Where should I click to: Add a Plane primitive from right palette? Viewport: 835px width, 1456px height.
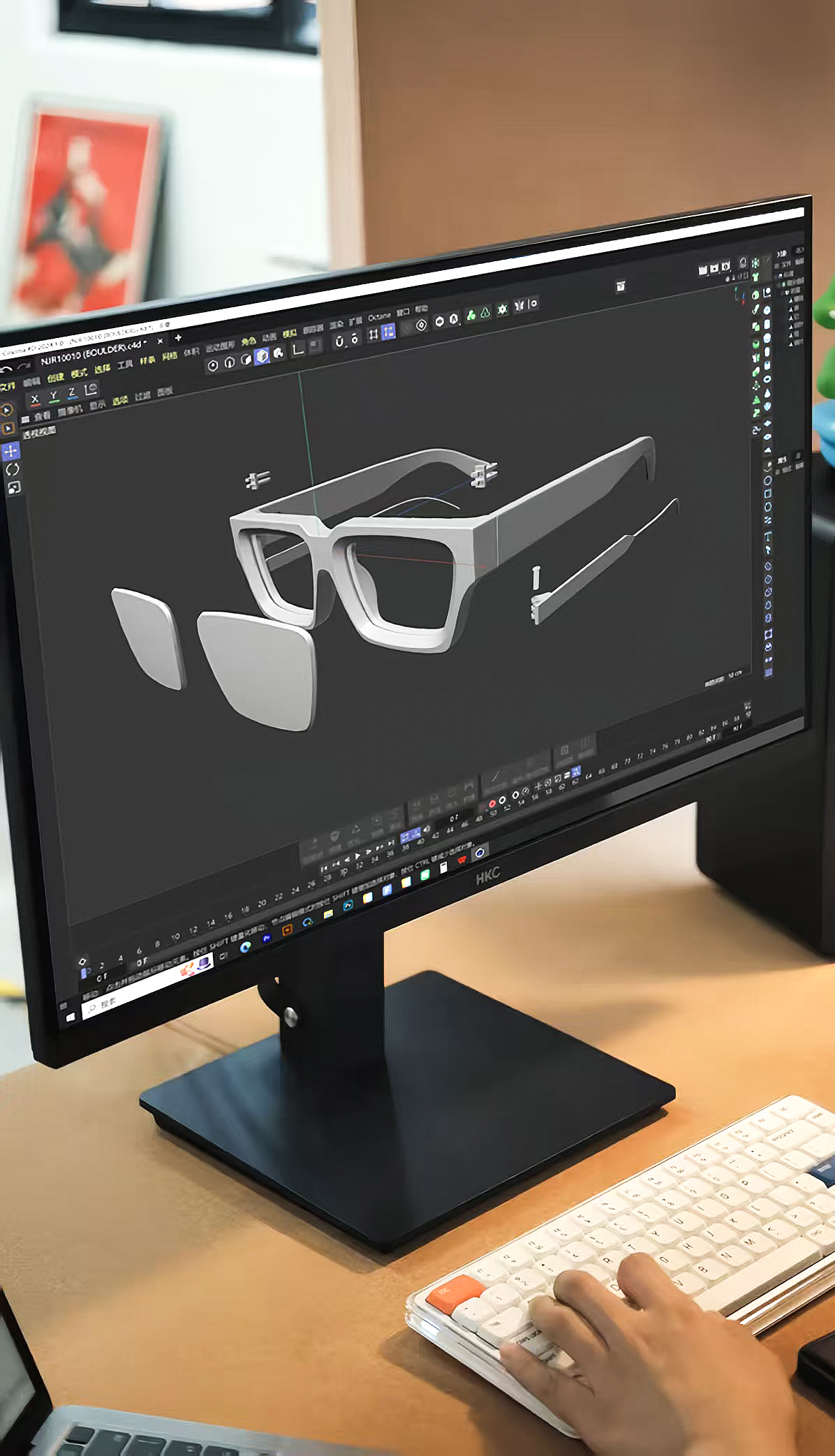(767, 423)
